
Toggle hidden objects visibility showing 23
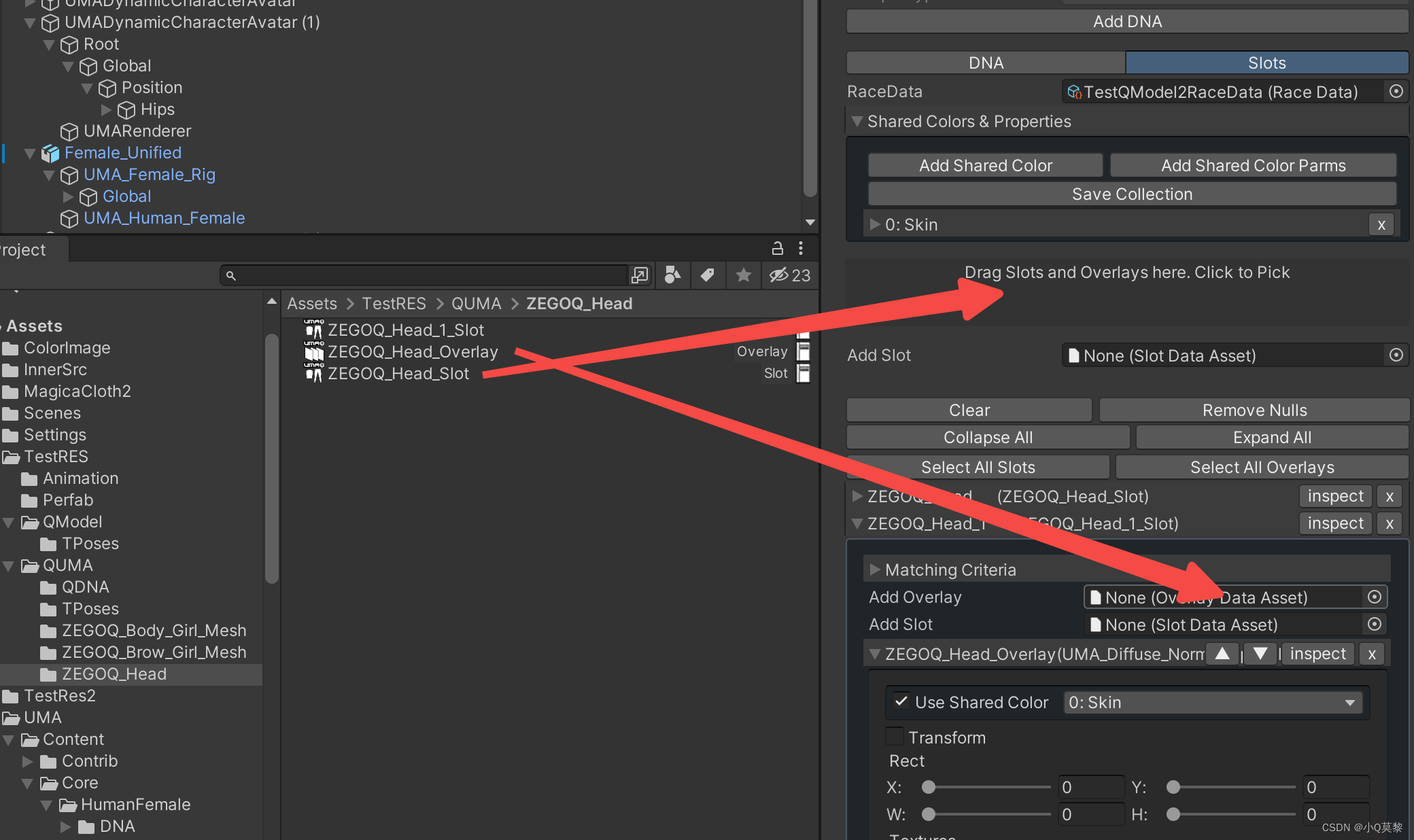pyautogui.click(x=782, y=275)
